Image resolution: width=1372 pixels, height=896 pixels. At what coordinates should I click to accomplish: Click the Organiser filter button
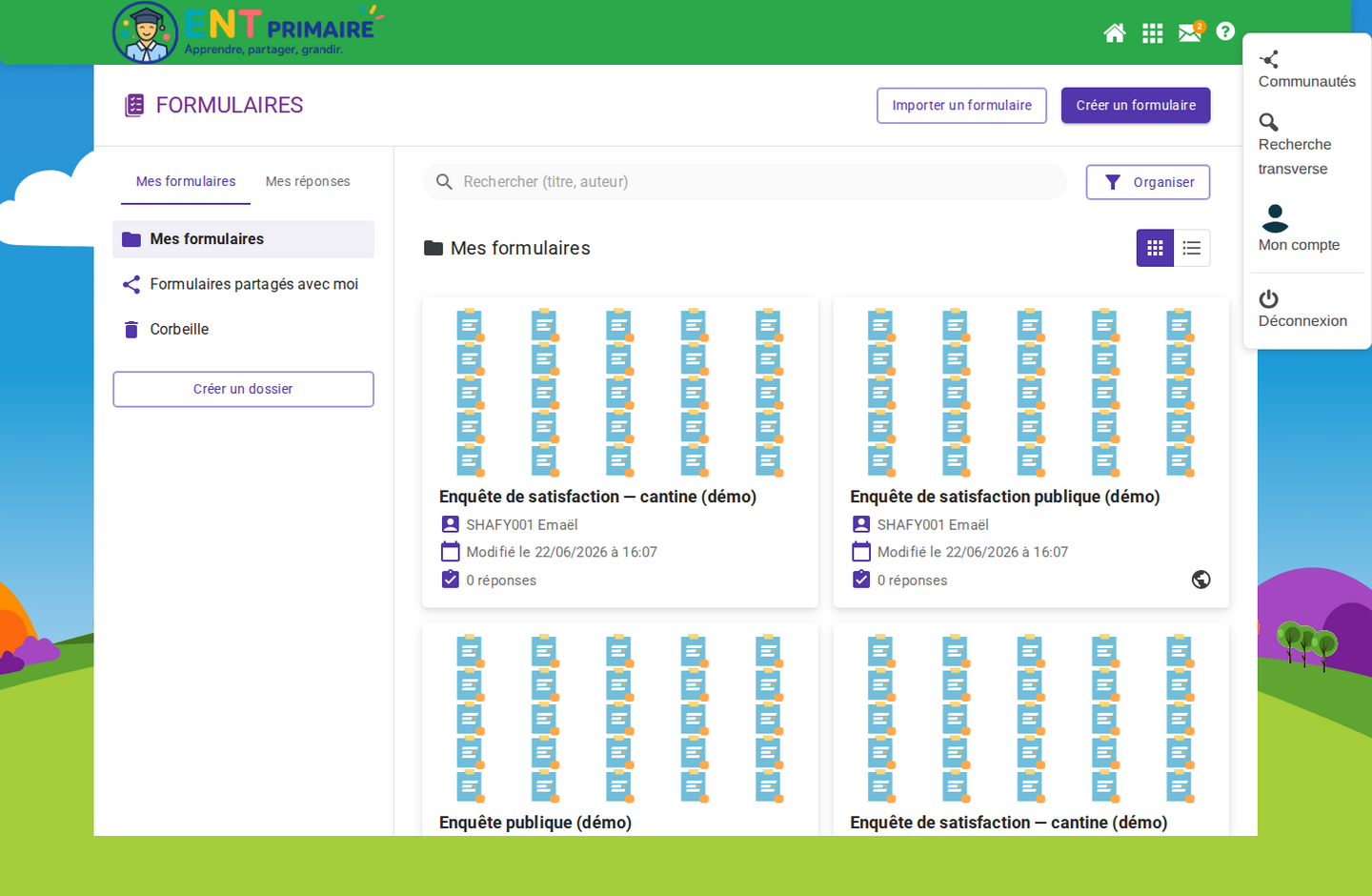1148,182
